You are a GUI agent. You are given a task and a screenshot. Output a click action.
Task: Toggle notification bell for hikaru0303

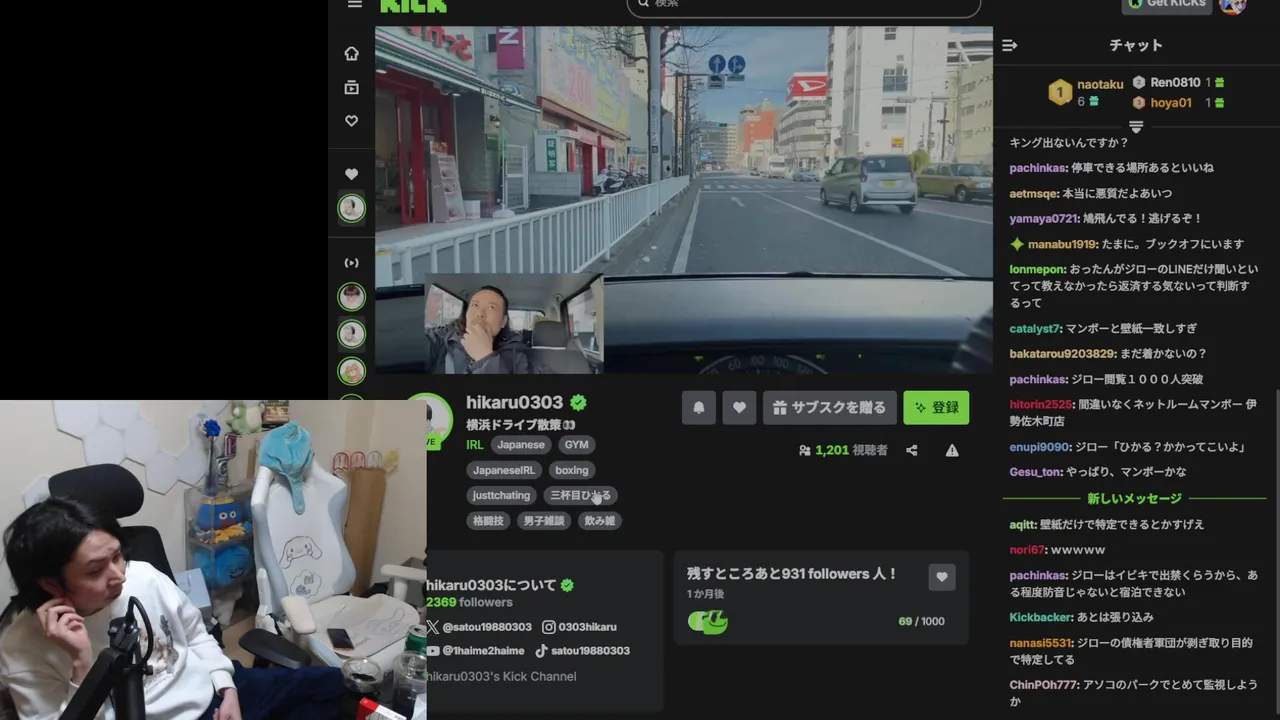tap(699, 408)
